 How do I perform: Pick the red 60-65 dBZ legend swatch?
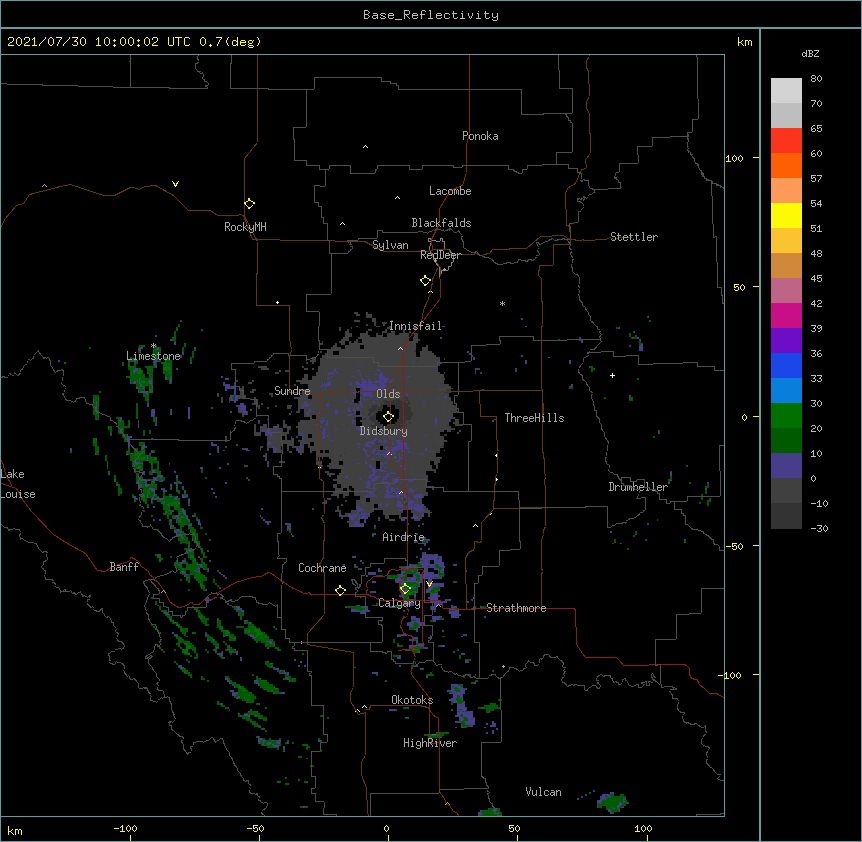click(x=786, y=140)
